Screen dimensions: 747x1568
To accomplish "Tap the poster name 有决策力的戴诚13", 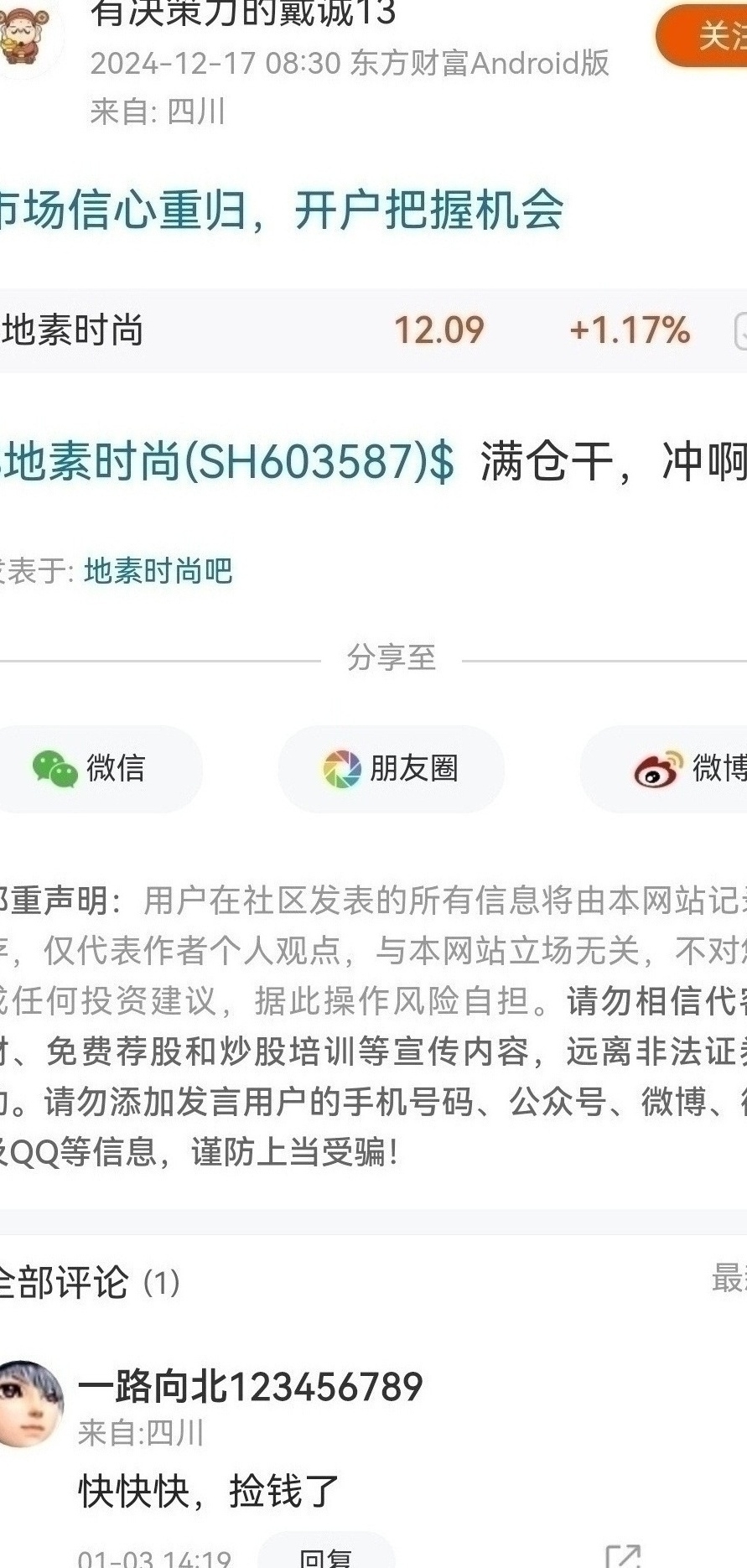I will pos(243,13).
